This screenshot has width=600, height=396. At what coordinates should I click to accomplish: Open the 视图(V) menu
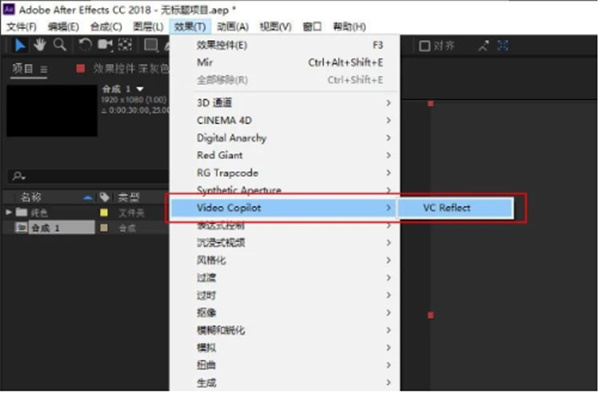[276, 27]
